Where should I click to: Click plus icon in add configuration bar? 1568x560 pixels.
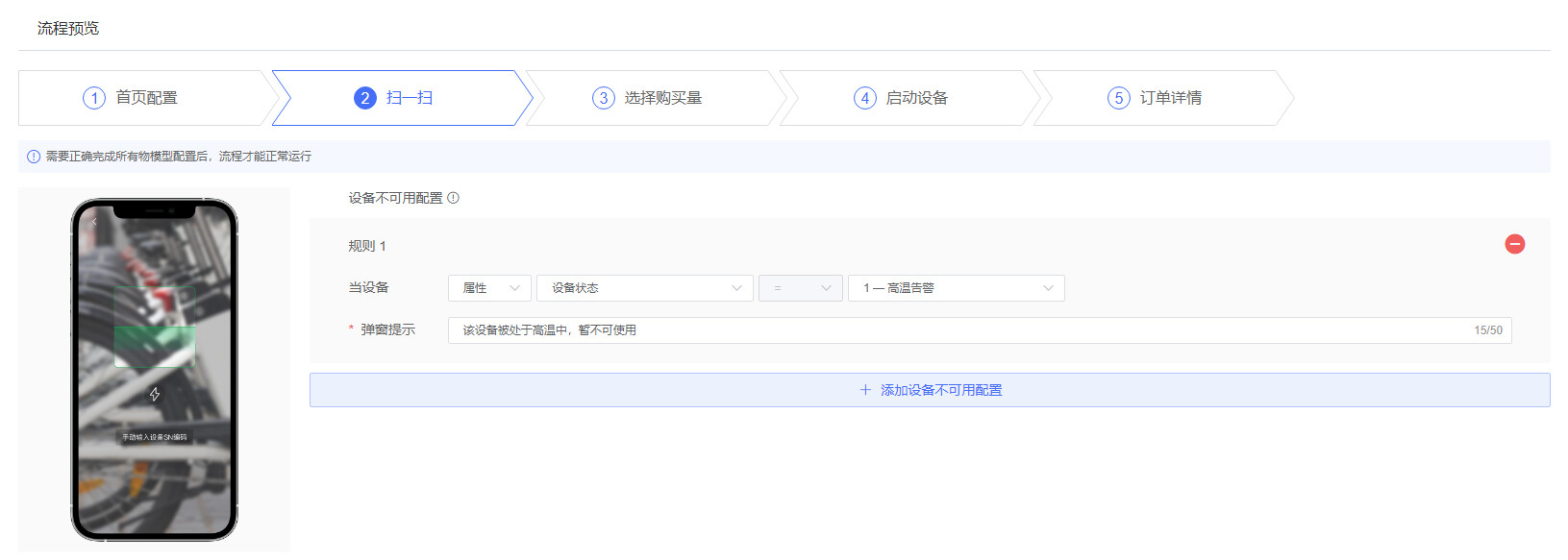click(x=865, y=390)
